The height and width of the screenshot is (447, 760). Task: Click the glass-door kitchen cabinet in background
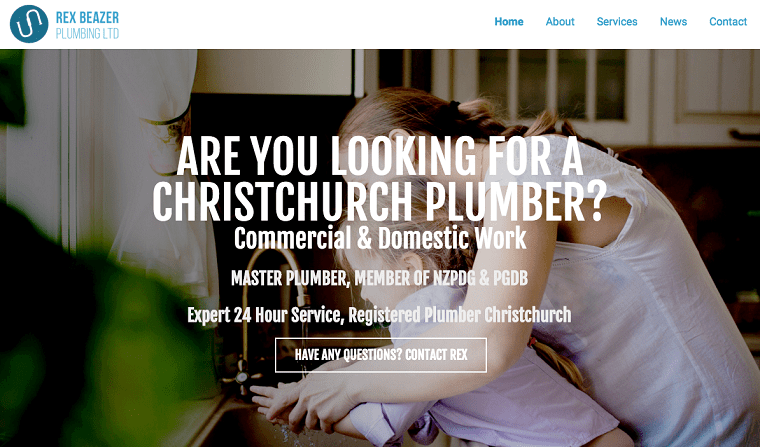(553, 87)
